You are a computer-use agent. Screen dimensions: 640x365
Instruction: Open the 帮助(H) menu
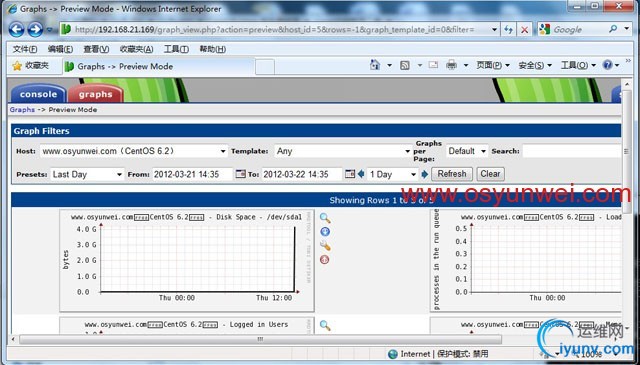tap(212, 49)
